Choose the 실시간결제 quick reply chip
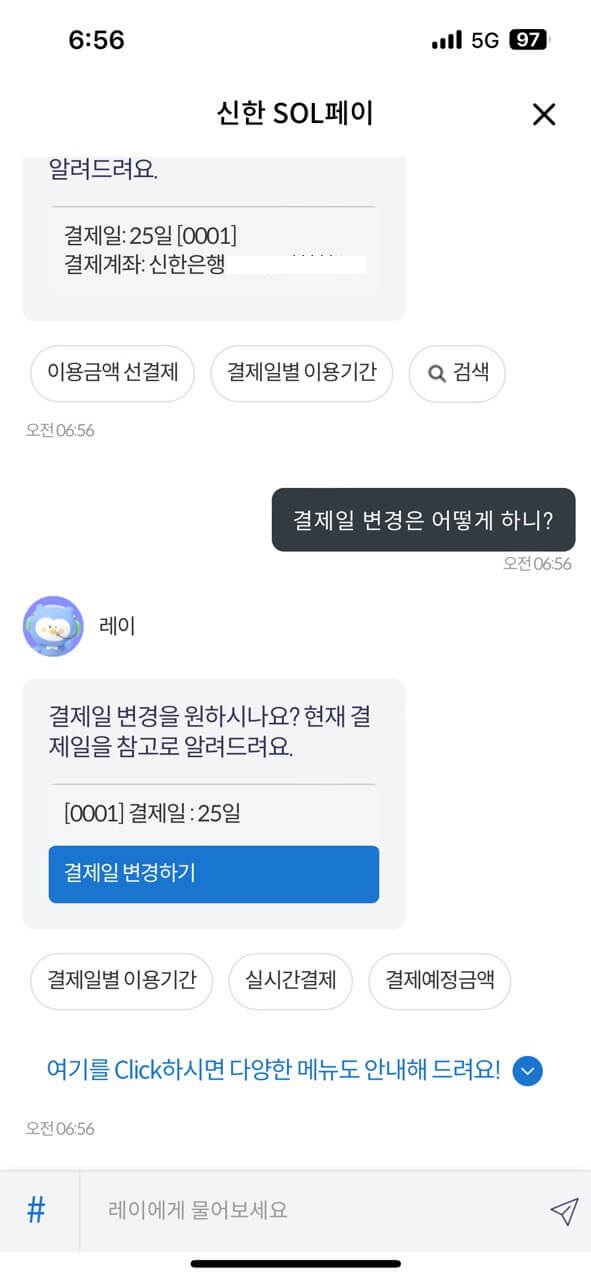This screenshot has width=591, height=1280. [291, 981]
